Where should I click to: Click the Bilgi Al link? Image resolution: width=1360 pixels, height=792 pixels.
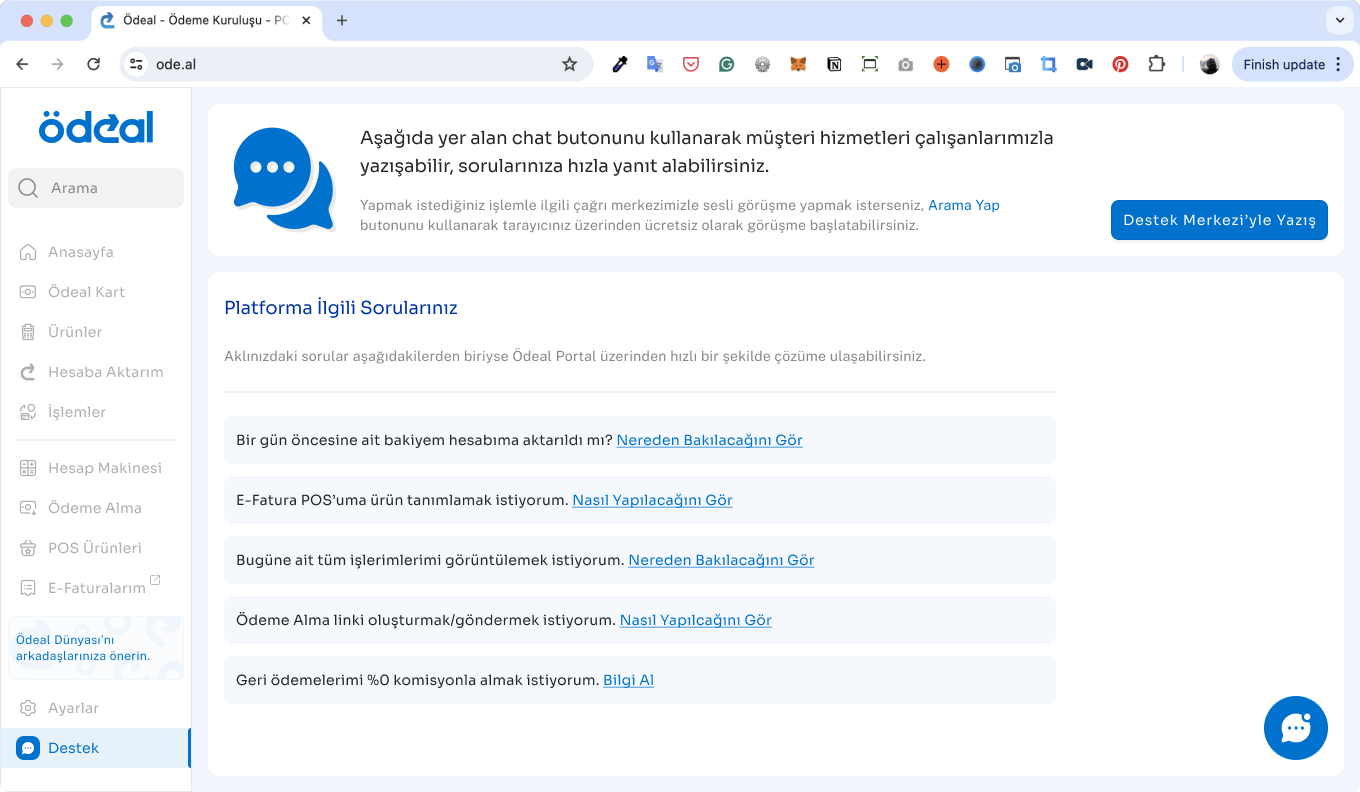pos(628,680)
